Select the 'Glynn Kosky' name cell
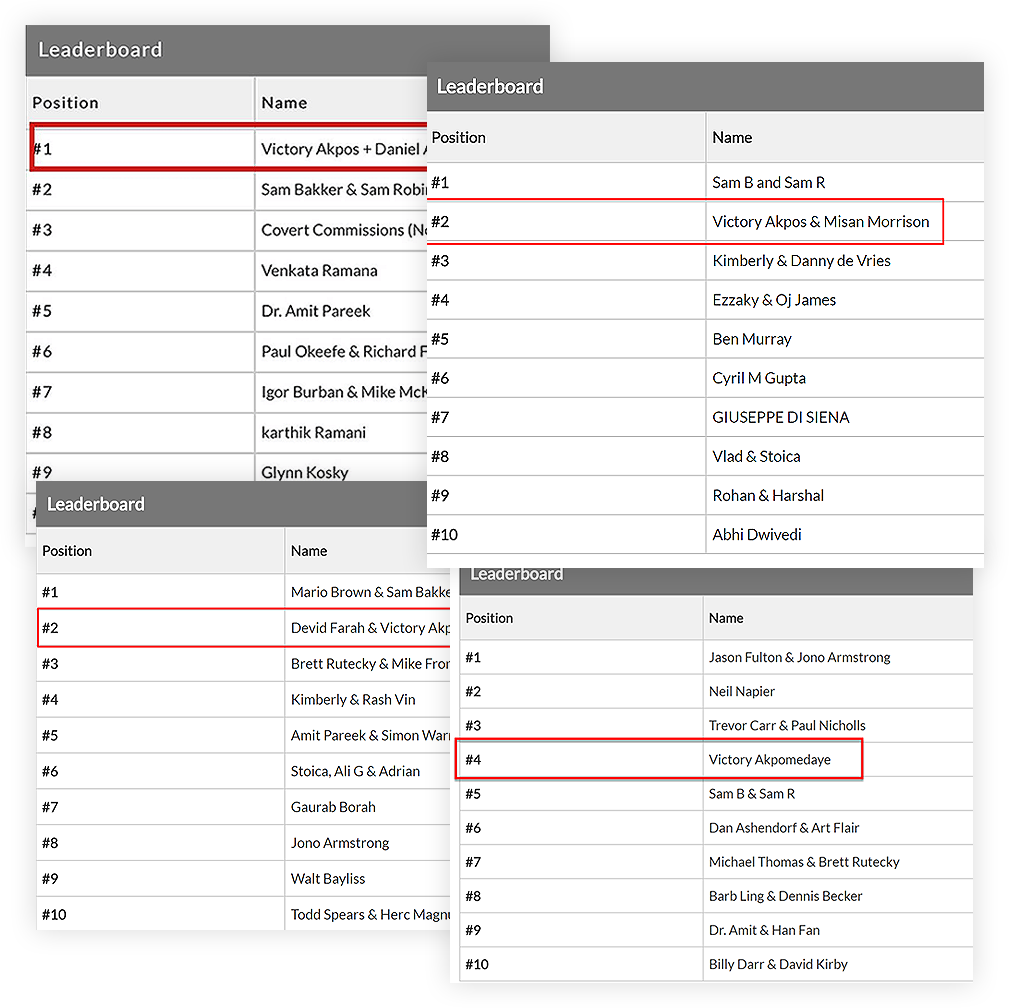This screenshot has height=1008, width=1009. (342, 468)
